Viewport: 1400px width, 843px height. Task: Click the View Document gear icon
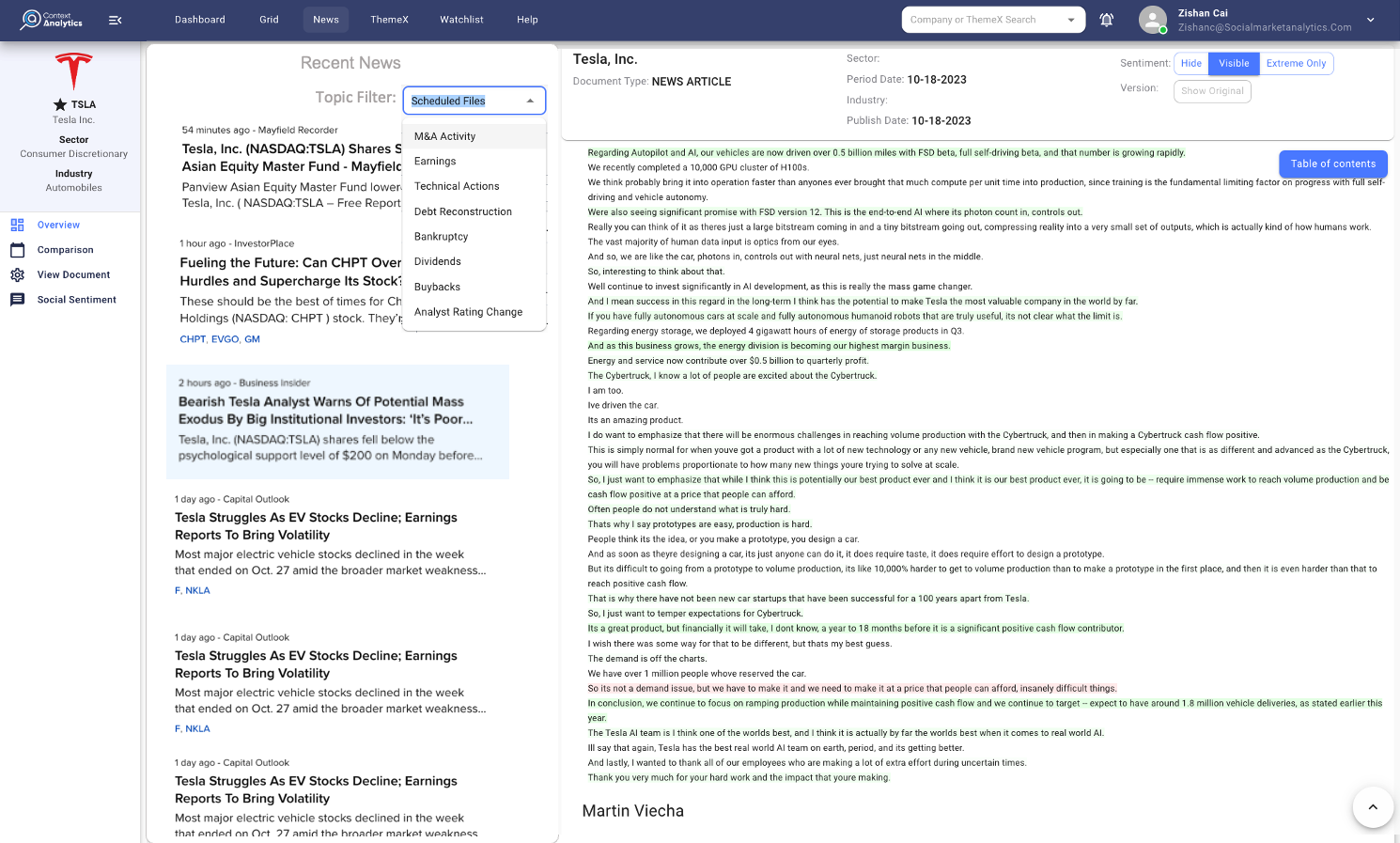click(x=17, y=274)
